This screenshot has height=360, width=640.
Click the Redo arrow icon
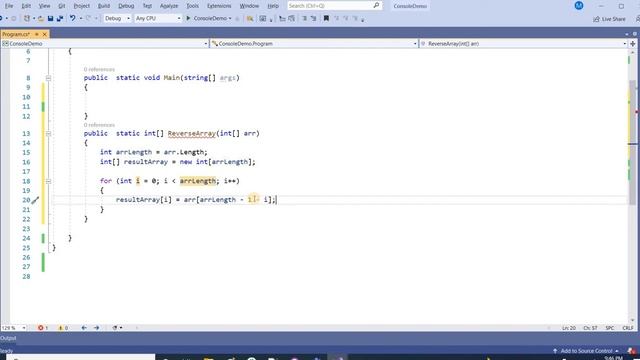click(88, 18)
